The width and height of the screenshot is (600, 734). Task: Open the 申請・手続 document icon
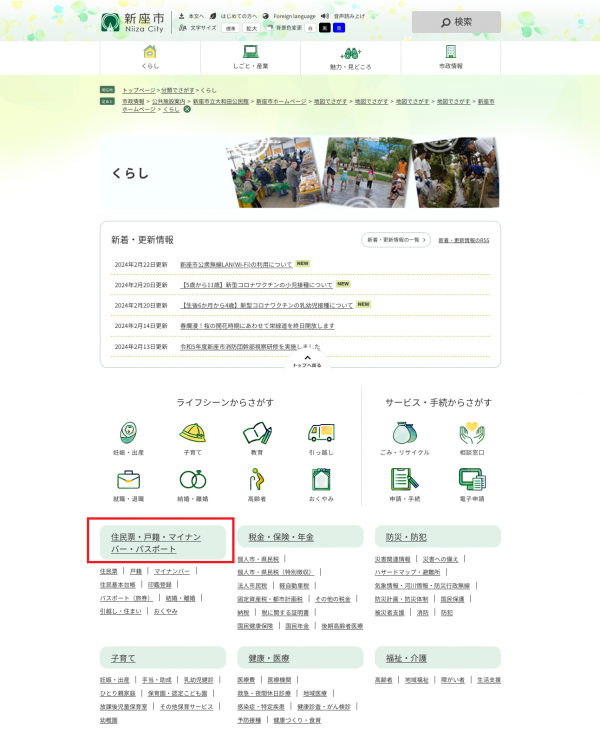[404, 479]
